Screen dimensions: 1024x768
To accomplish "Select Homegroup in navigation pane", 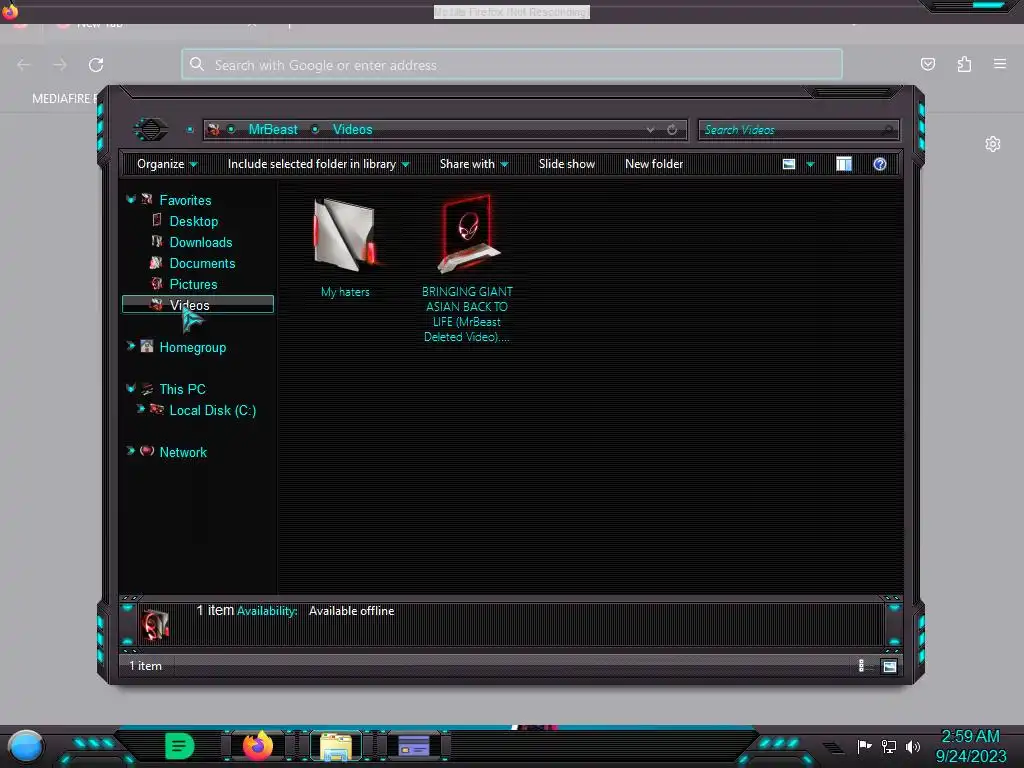I will (192, 347).
